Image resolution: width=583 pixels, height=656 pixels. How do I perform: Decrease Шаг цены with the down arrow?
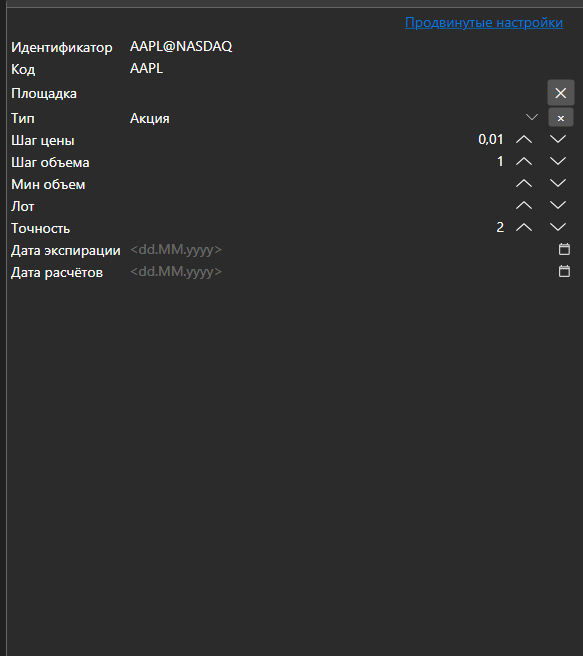557,139
